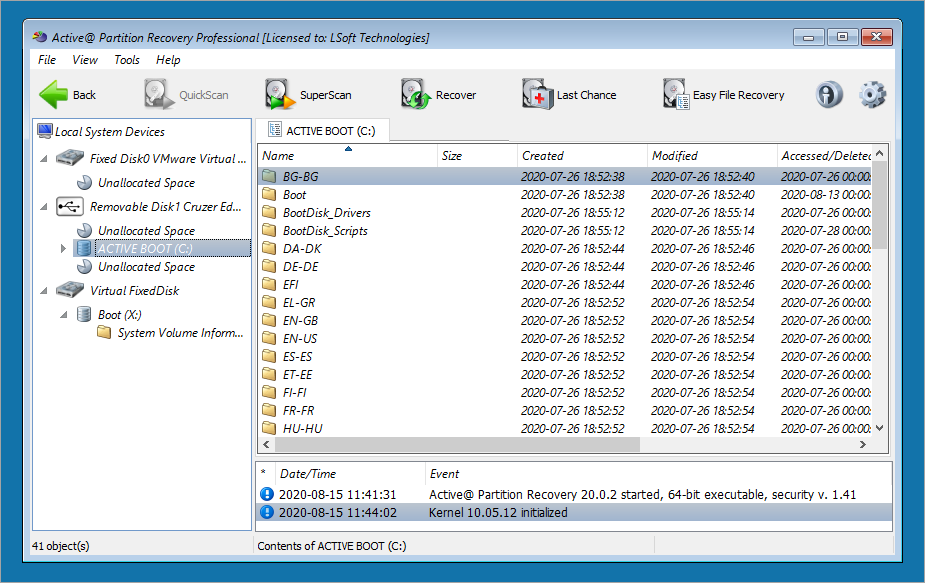Click the Recover disk icon

[x=416, y=94]
